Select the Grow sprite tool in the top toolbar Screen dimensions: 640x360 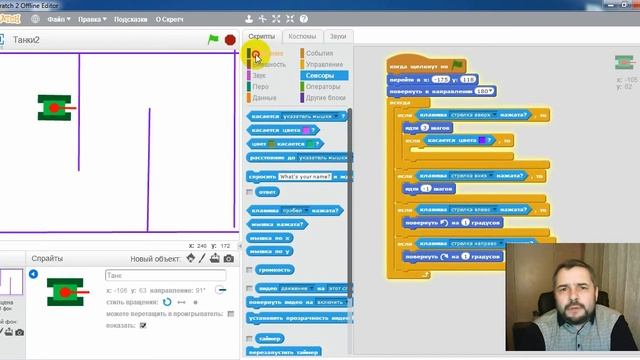(276, 19)
